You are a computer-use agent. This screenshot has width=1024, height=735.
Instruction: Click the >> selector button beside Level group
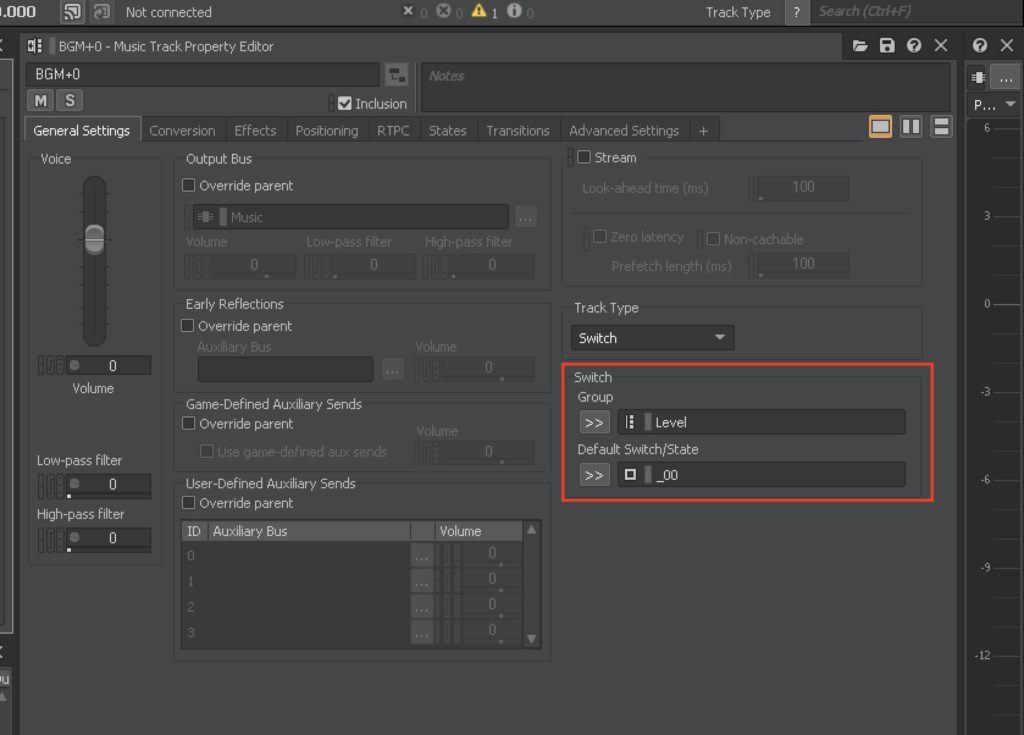point(594,423)
